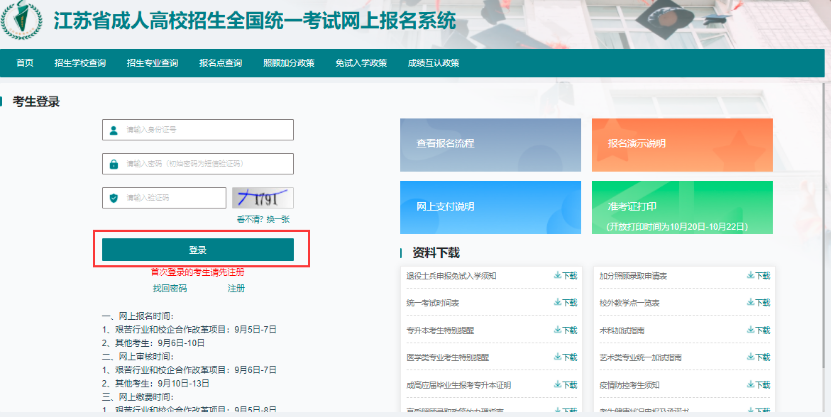The width and height of the screenshot is (831, 417).
Task: Click the shield icon in captcha field
Action: click(x=115, y=198)
